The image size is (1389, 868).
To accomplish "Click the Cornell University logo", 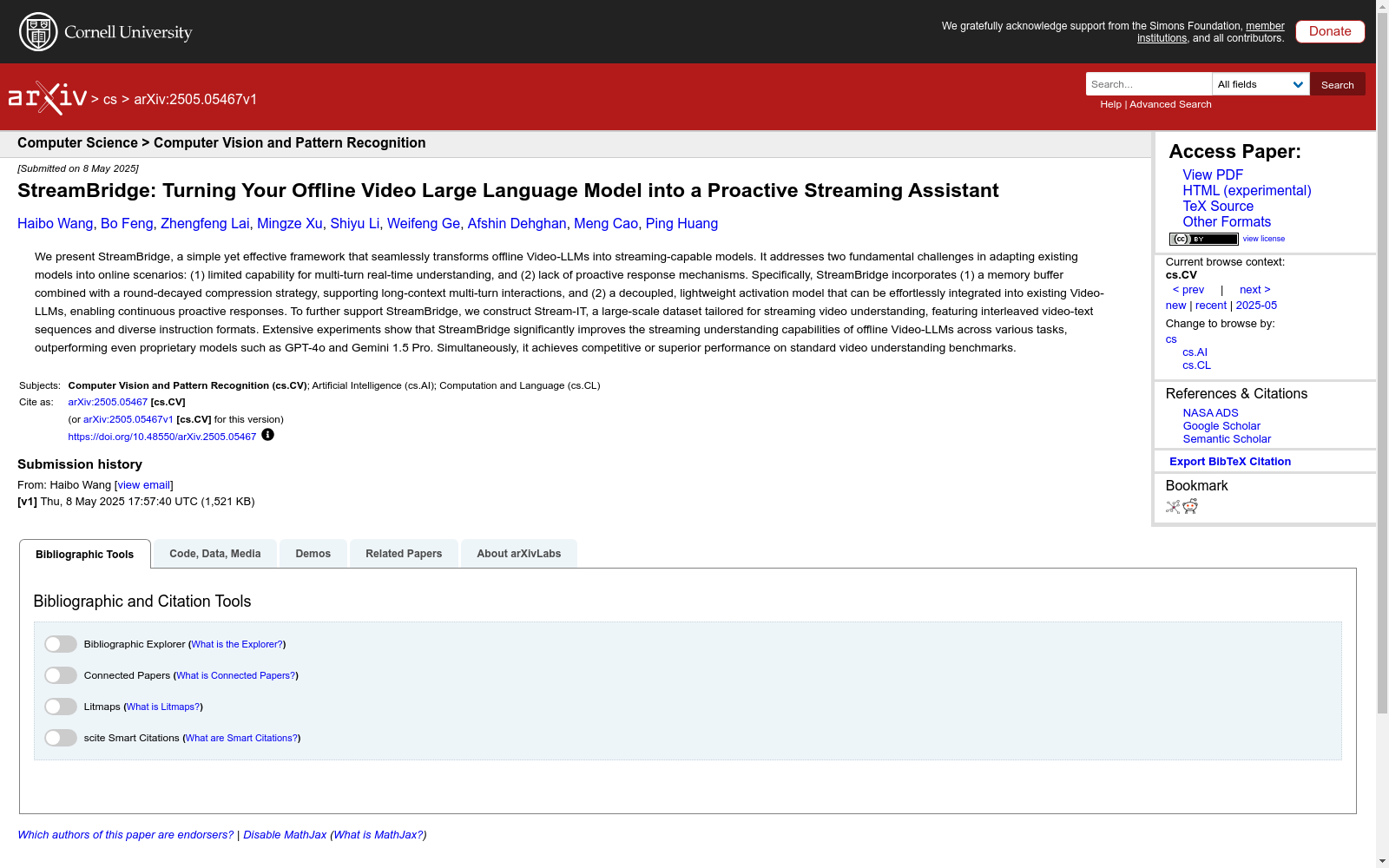I will pos(105,32).
